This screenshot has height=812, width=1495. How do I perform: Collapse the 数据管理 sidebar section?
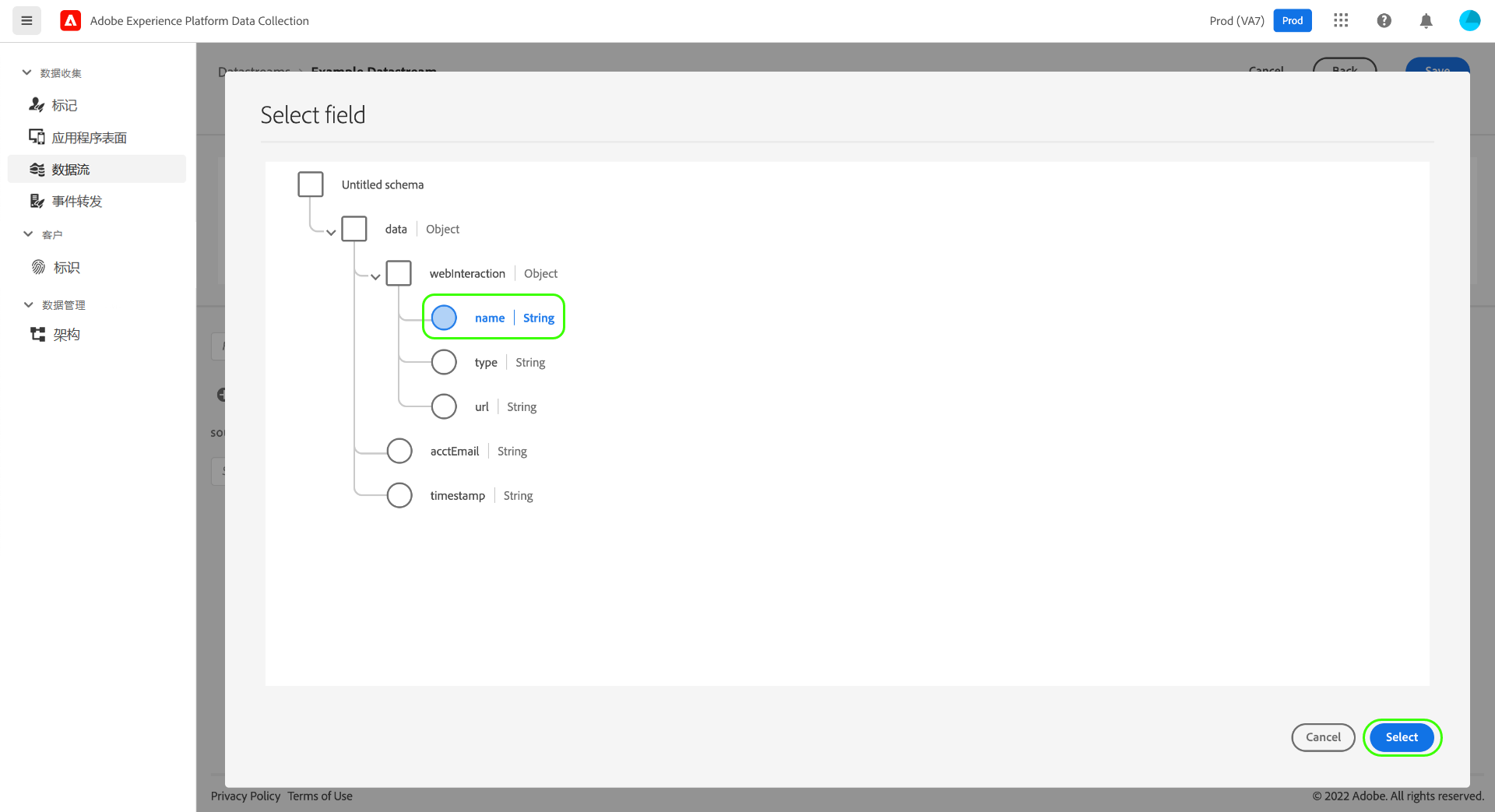tap(28, 304)
